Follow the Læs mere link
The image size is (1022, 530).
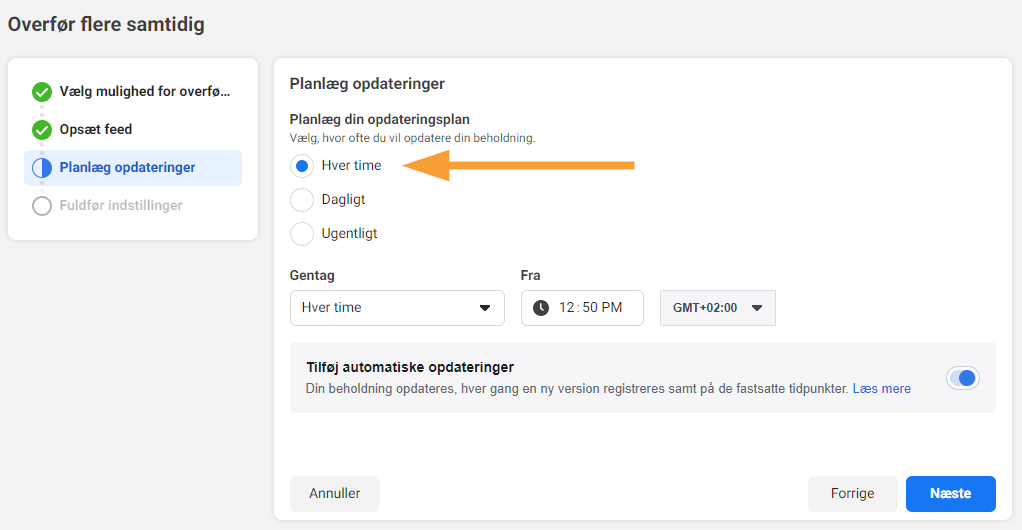[881, 389]
